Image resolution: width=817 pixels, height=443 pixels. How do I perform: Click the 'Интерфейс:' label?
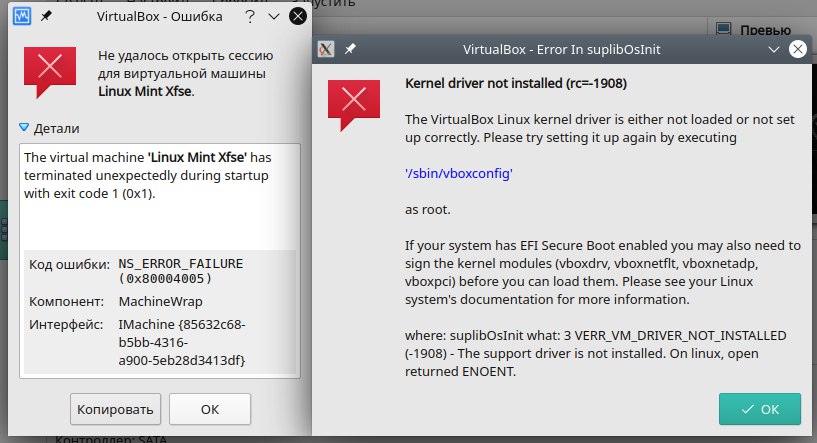(66, 324)
